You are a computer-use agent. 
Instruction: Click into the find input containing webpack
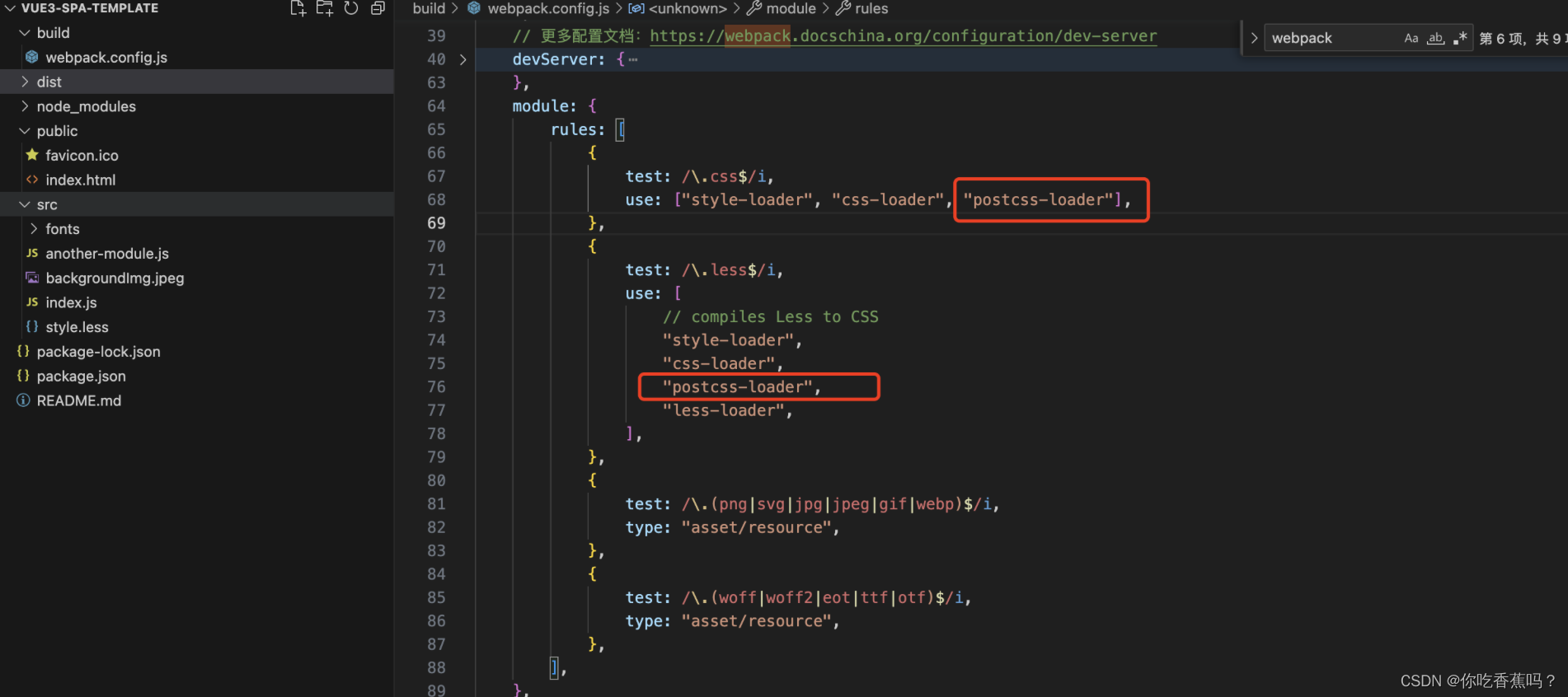[x=1331, y=38]
